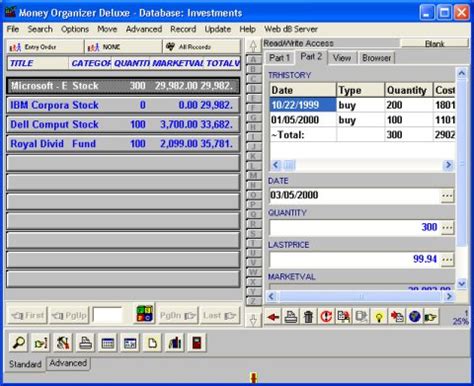Click the colorful four-square grid icon
The height and width of the screenshot is (386, 474).
pos(145,314)
